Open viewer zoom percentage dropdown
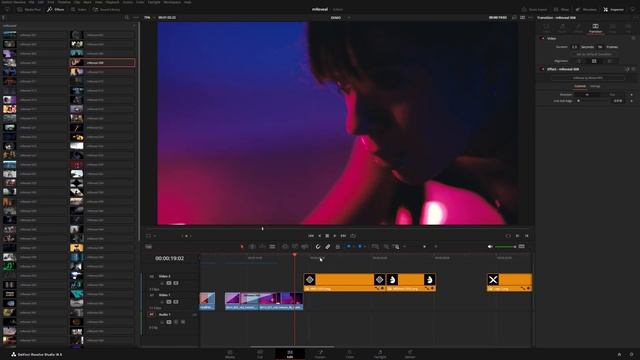Viewport: 640px width, 360px height. coord(149,18)
